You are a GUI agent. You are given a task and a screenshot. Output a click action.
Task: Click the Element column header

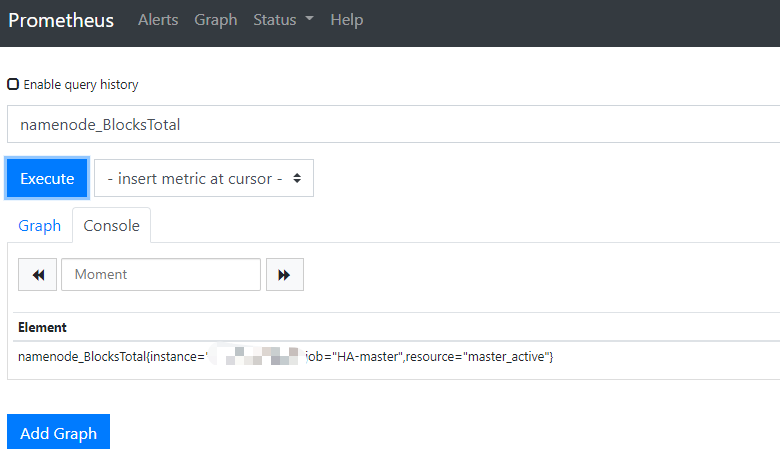tap(42, 327)
